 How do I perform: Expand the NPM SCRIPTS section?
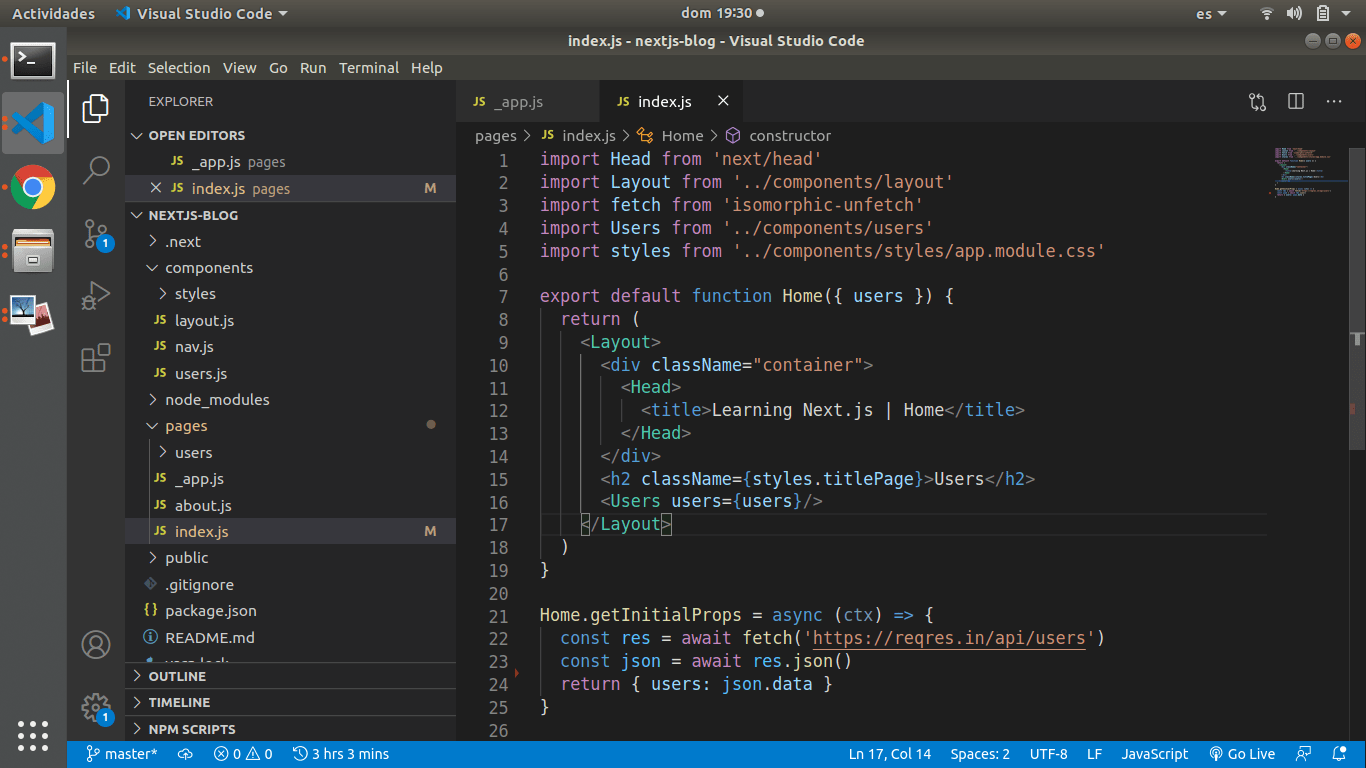tap(191, 729)
